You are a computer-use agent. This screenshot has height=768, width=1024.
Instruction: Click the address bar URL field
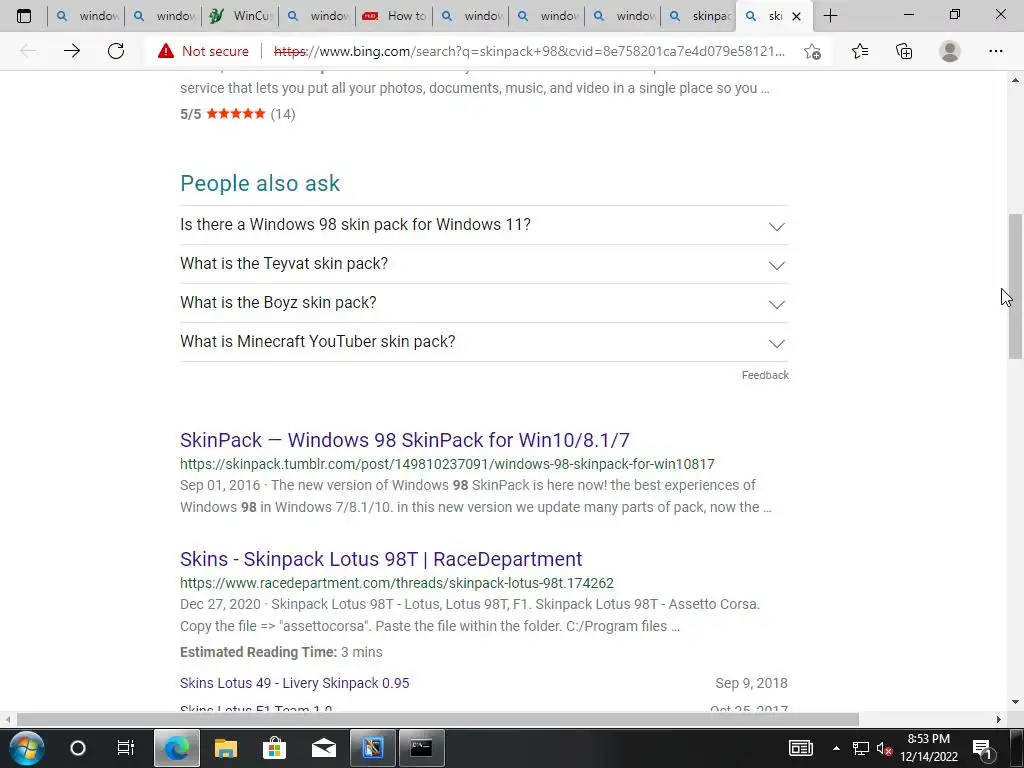coord(529,51)
